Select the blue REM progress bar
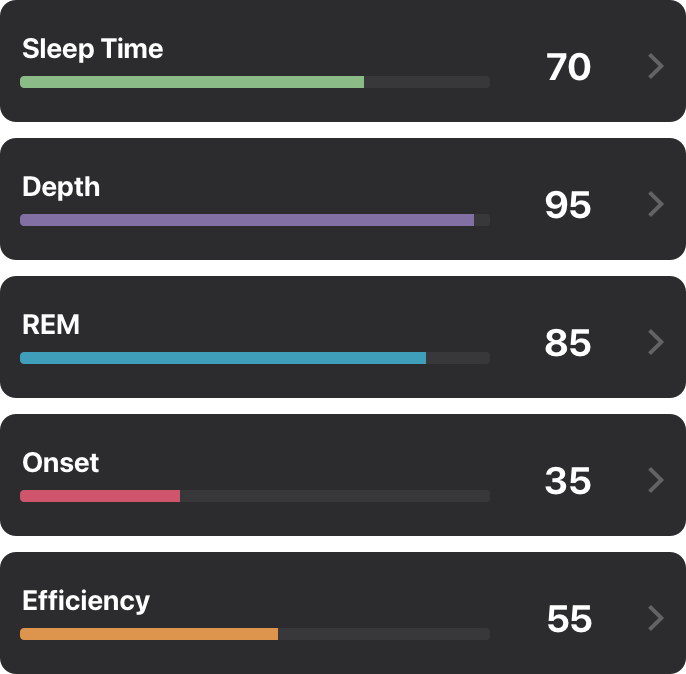This screenshot has height=674, width=686. click(x=223, y=358)
